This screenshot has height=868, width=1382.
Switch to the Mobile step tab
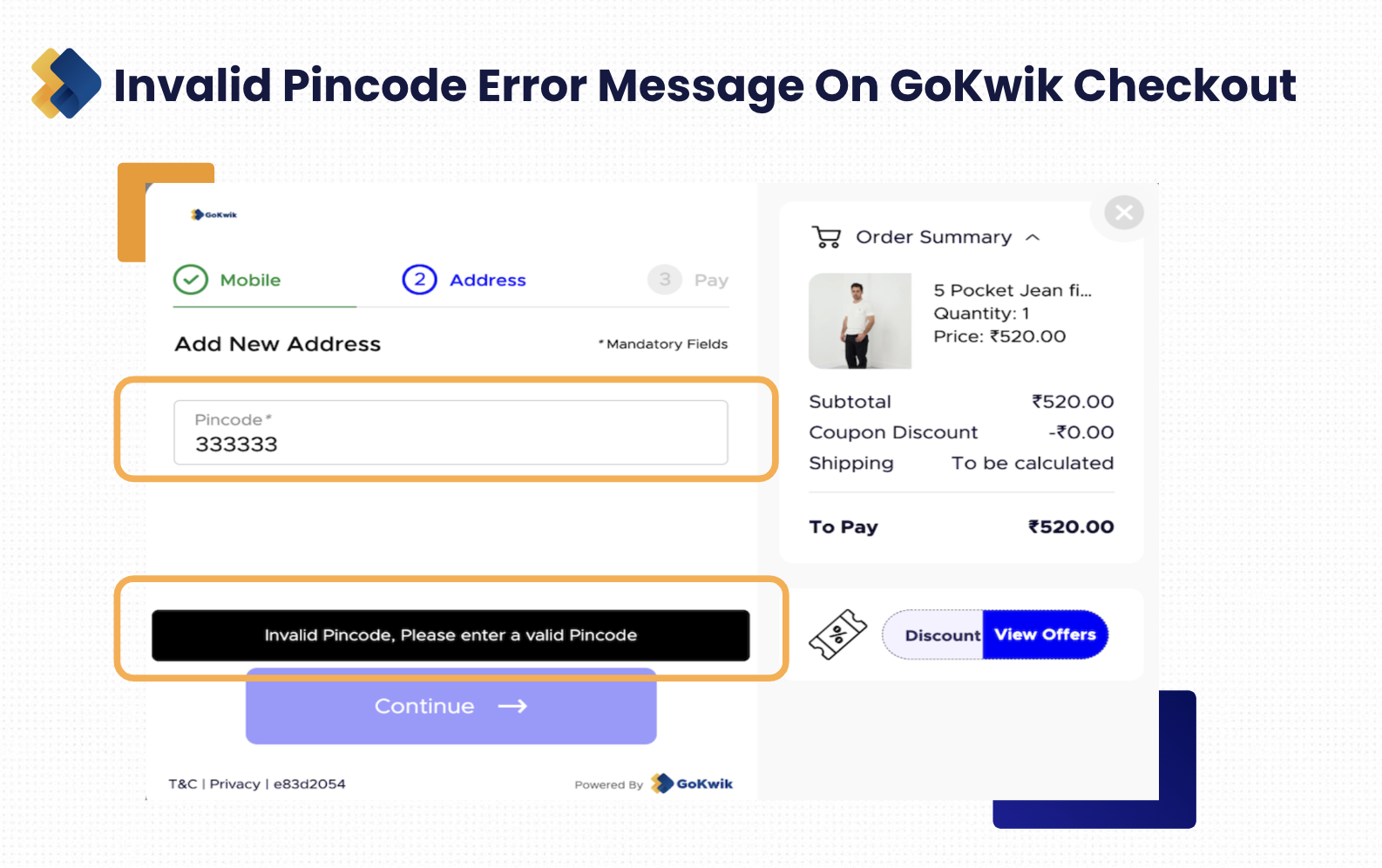coord(250,280)
